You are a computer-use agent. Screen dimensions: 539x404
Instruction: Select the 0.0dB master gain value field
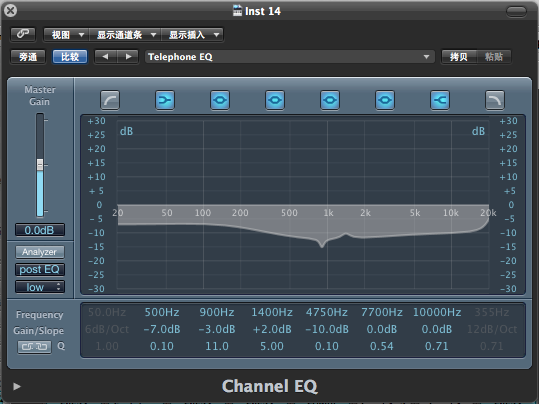pos(40,230)
